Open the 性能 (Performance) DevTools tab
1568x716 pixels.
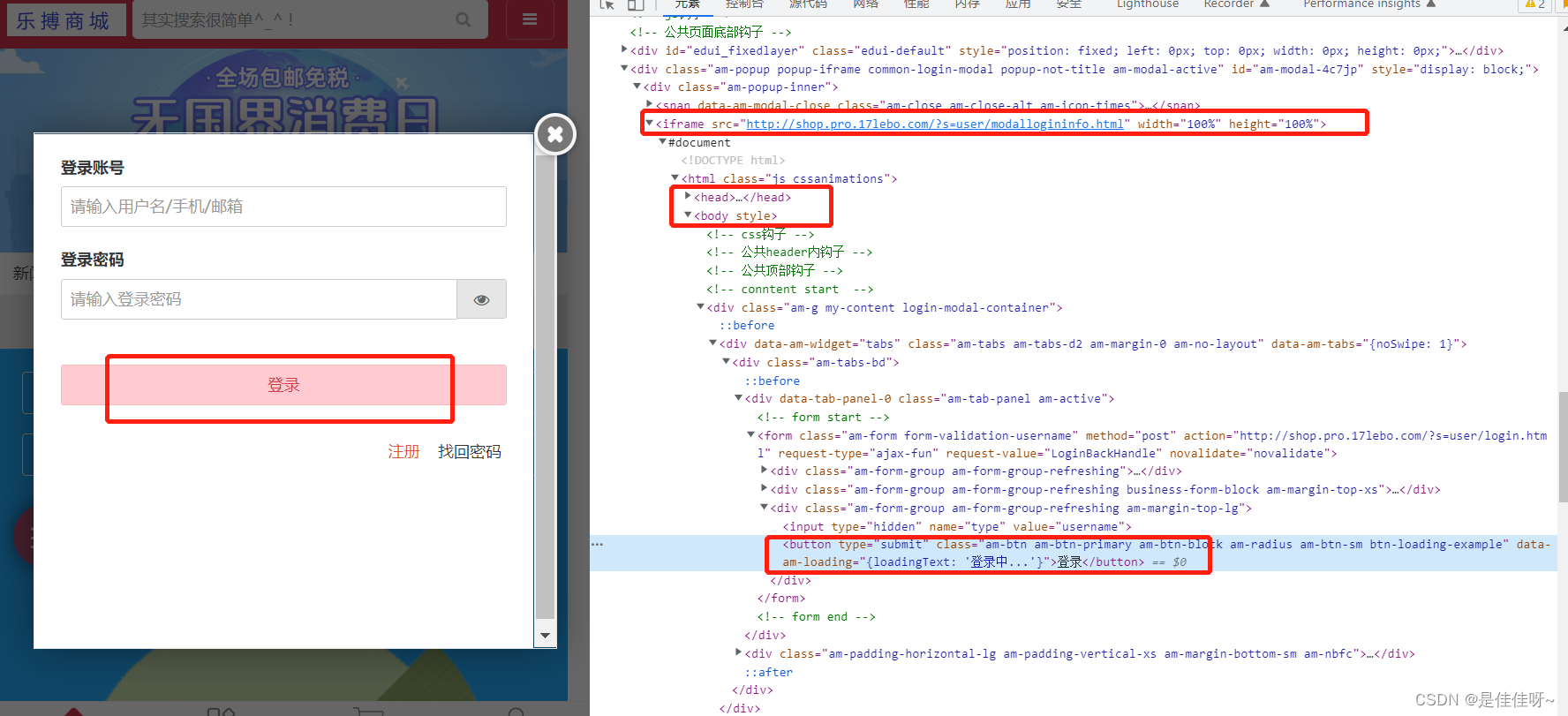point(916,4)
